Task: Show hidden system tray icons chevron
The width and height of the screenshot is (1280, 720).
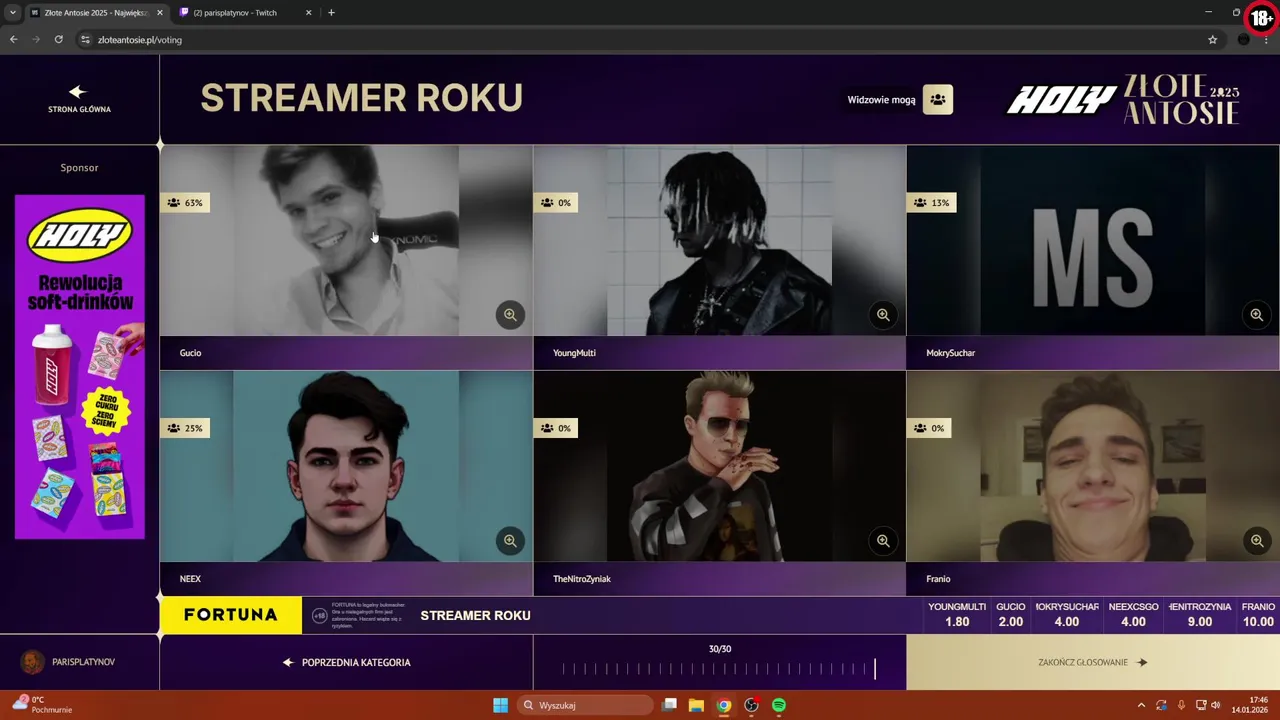Action: [1141, 705]
